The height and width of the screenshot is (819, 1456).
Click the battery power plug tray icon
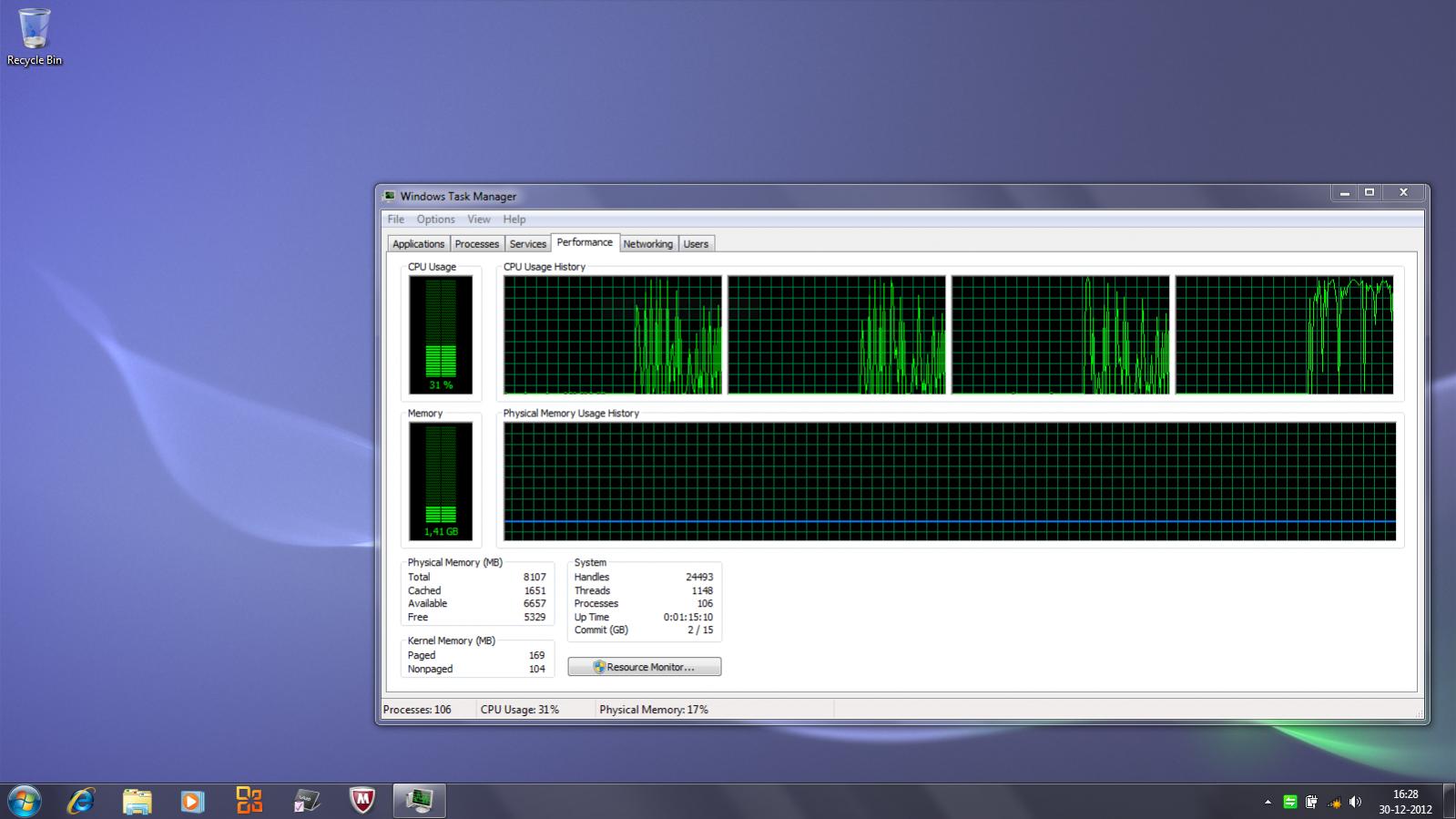(1311, 802)
